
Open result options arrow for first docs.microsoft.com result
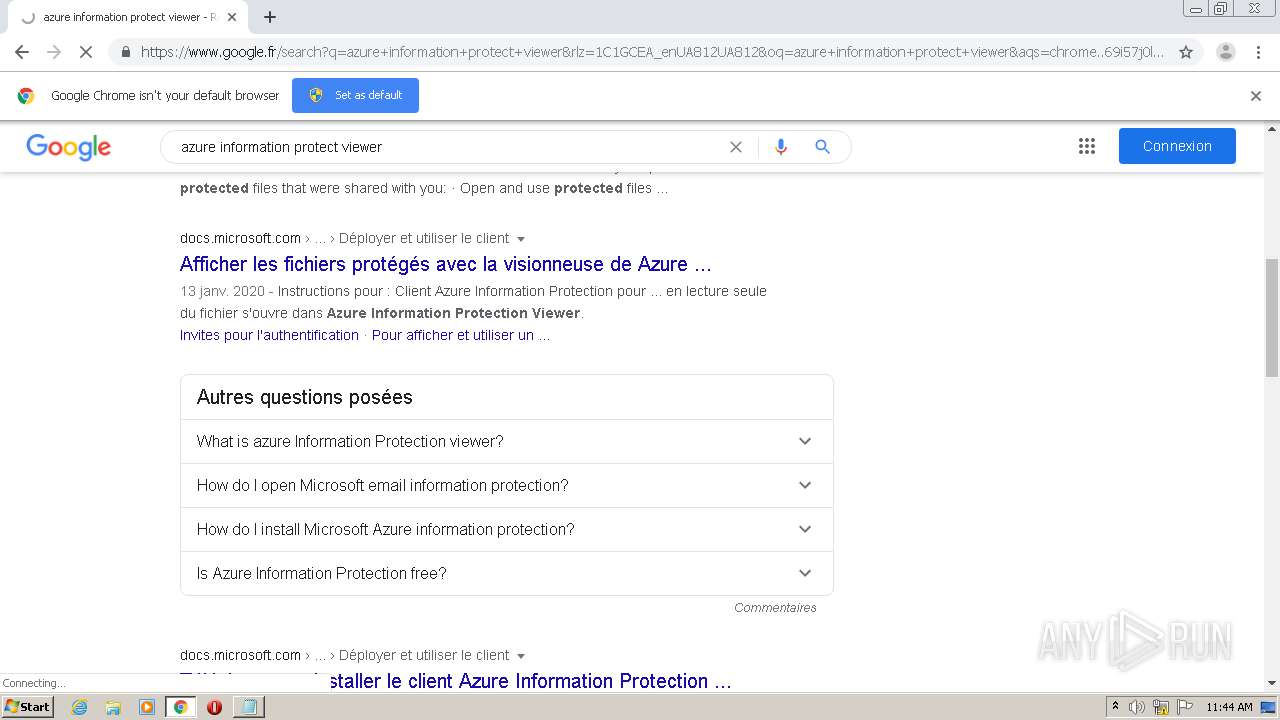521,239
